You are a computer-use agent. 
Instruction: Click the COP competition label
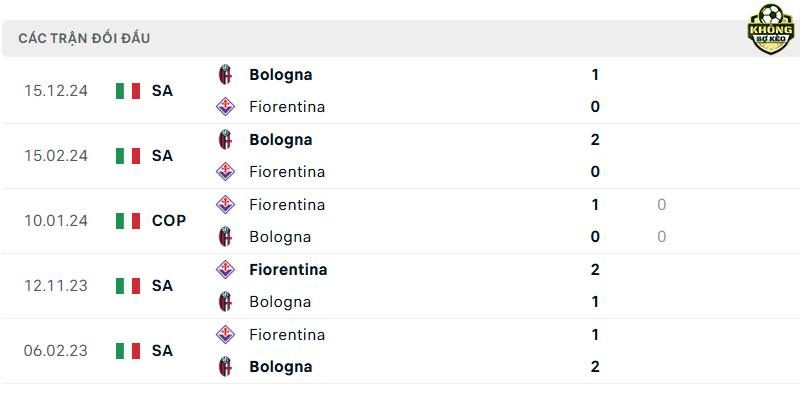(x=169, y=221)
